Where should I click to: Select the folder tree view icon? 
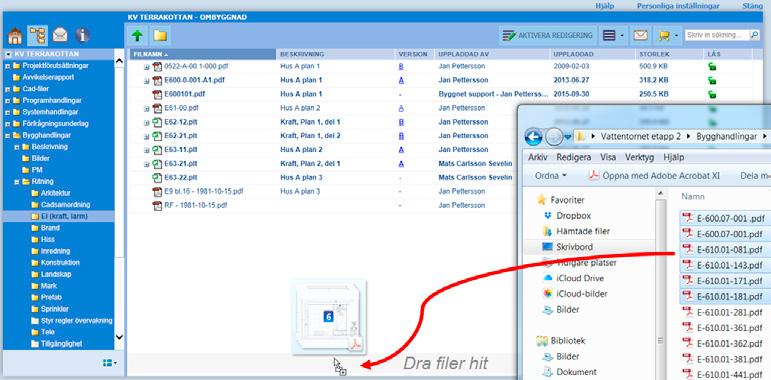[x=37, y=35]
